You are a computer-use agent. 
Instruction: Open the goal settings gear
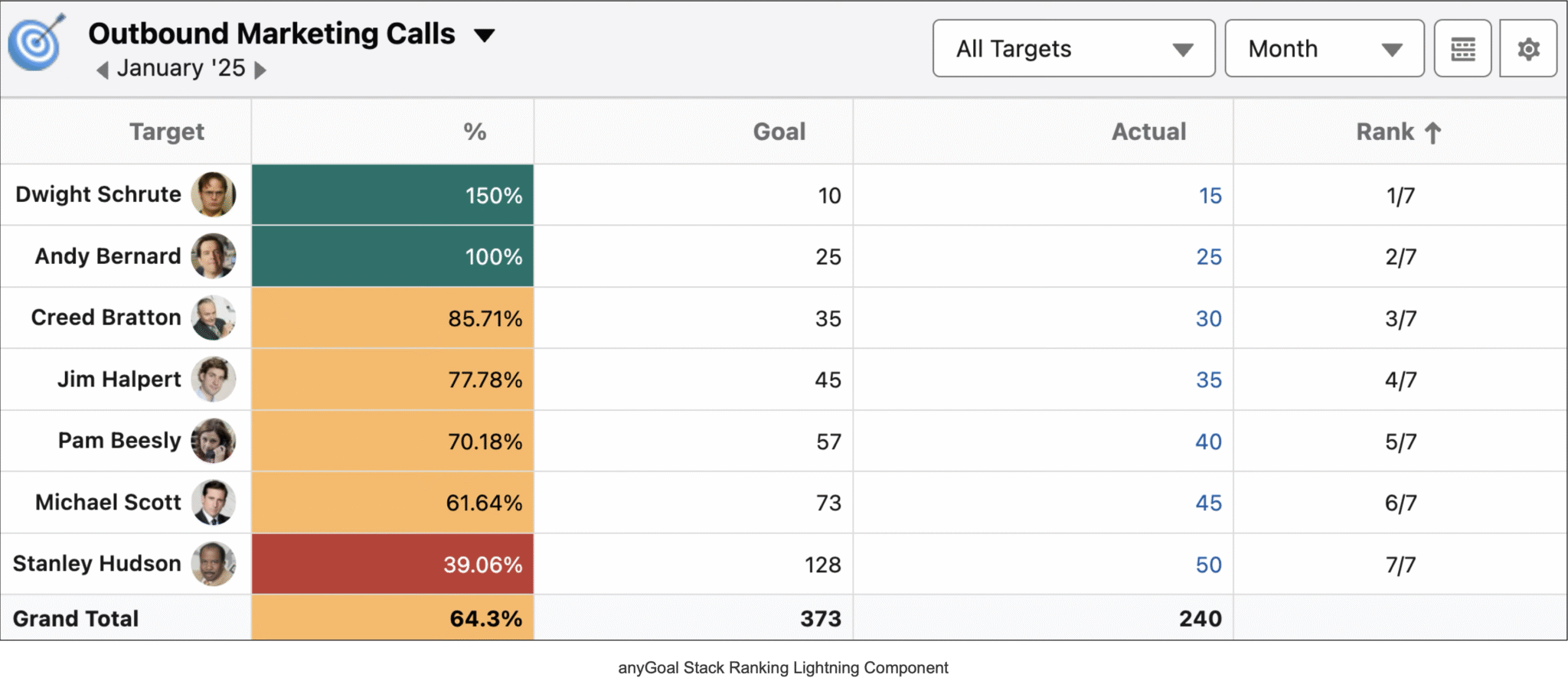(1528, 48)
